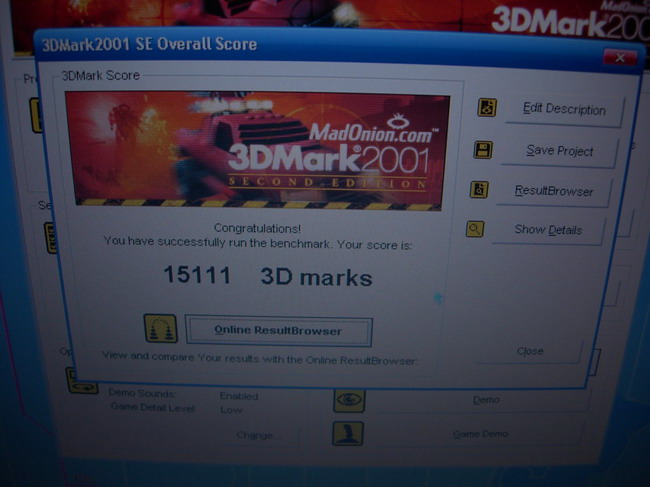Viewport: 650px width, 487px height.
Task: Click the Change button below demo settings
Action: pos(254,436)
